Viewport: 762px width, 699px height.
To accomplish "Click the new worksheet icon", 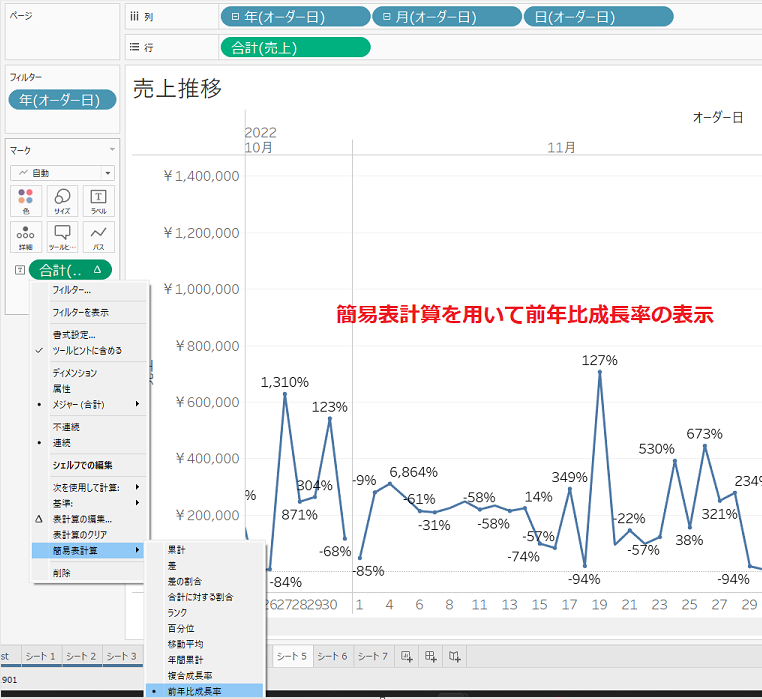I will pyautogui.click(x=407, y=657).
